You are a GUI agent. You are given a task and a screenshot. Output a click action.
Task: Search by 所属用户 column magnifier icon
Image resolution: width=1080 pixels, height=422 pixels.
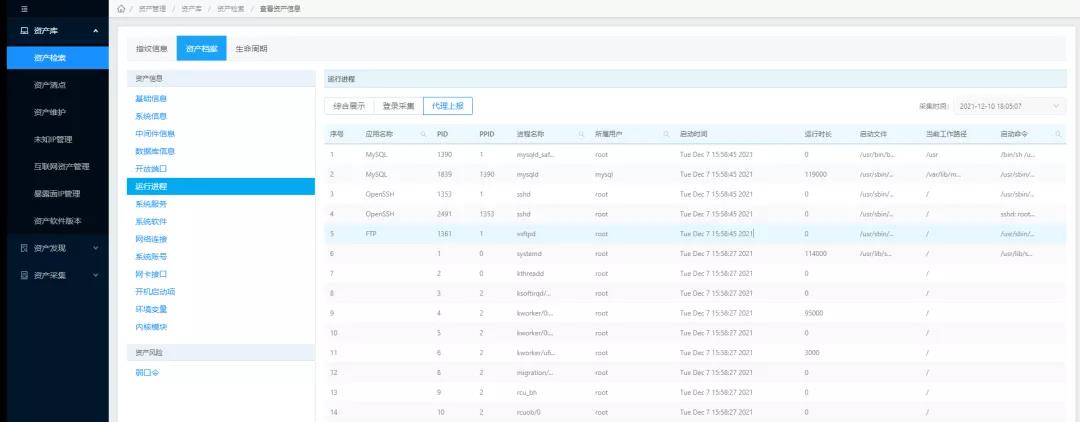point(666,134)
